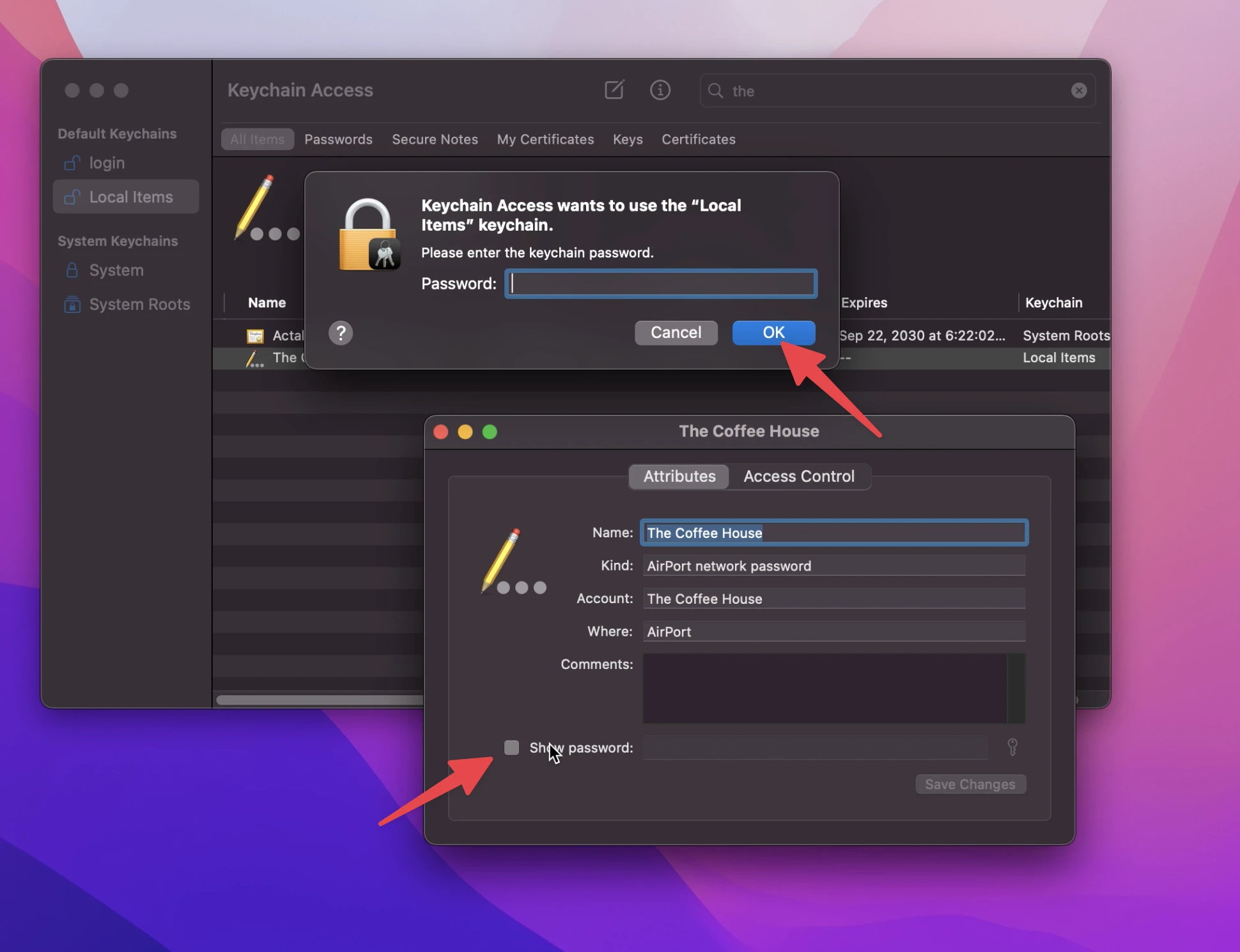Click the horizontal scrollbar in Keychain Access list
Image resolution: width=1240 pixels, height=952 pixels.
(320, 700)
